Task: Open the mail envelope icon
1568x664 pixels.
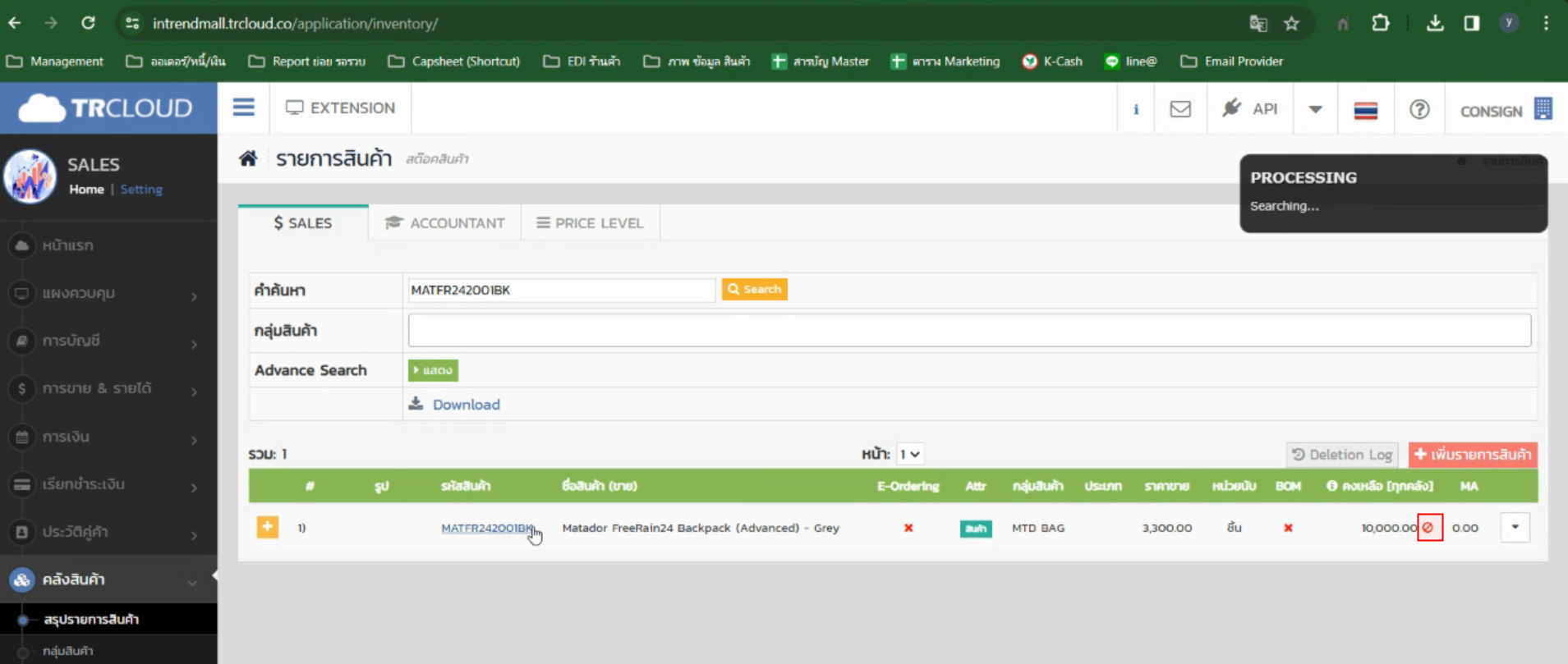Action: (1180, 109)
